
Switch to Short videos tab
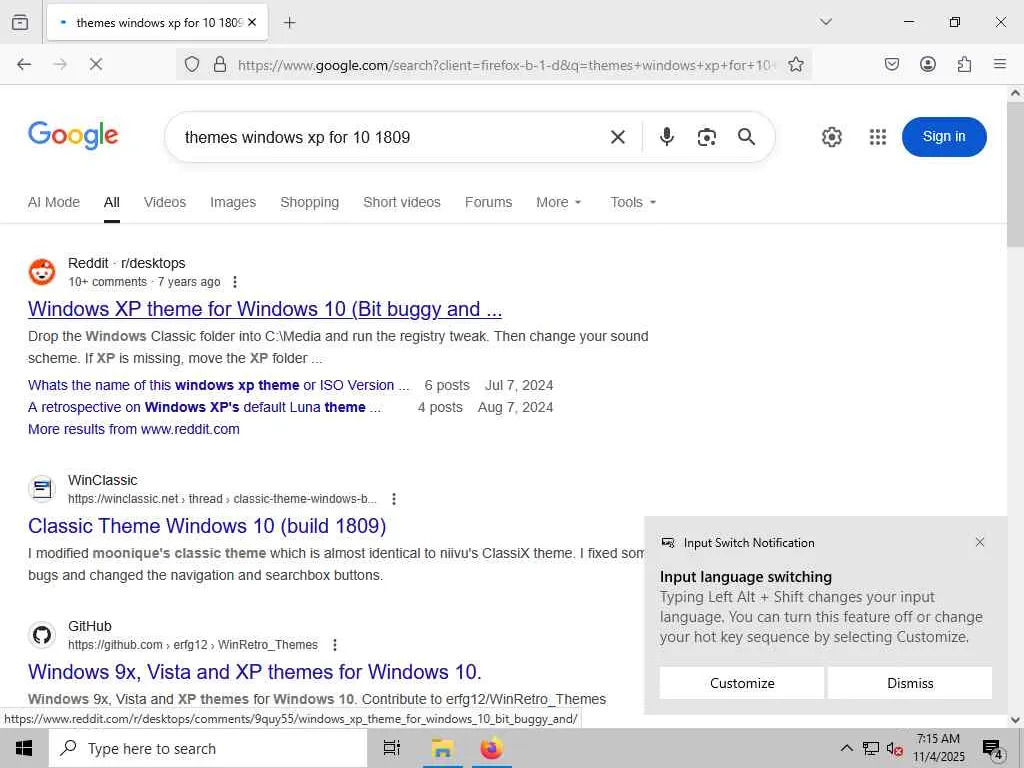pyautogui.click(x=402, y=202)
